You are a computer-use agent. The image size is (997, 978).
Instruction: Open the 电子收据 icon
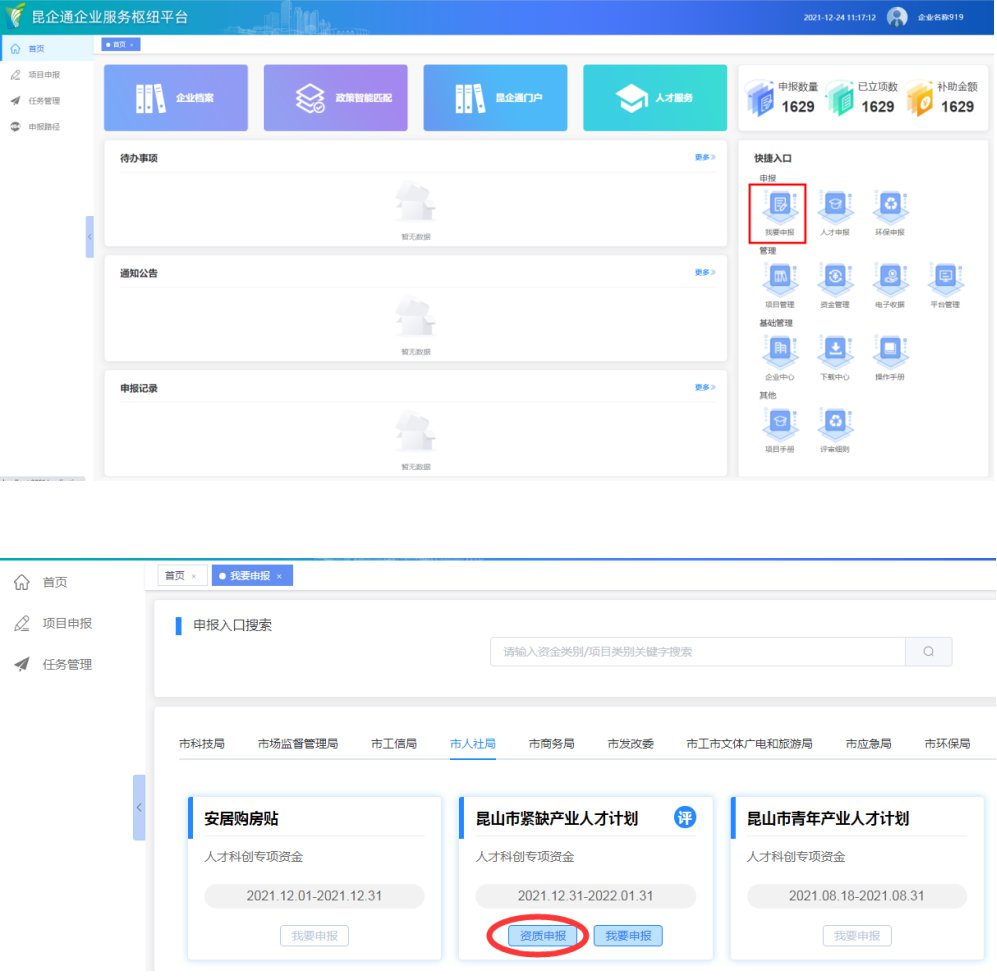pyautogui.click(x=889, y=278)
